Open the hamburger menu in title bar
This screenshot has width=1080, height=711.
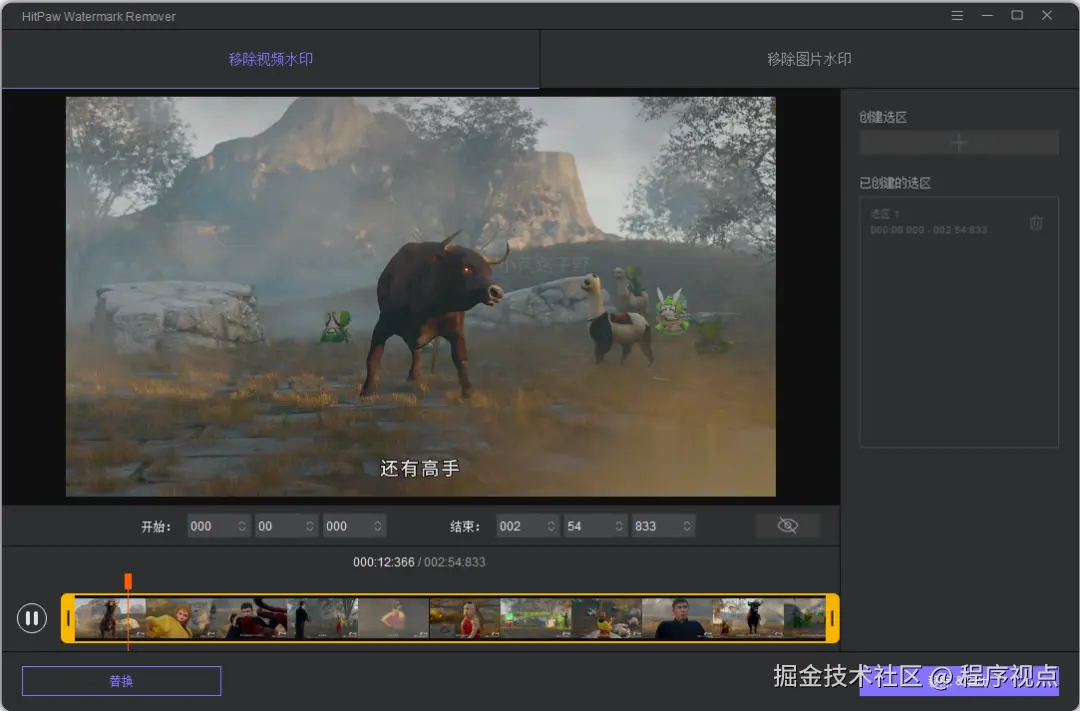tap(957, 15)
